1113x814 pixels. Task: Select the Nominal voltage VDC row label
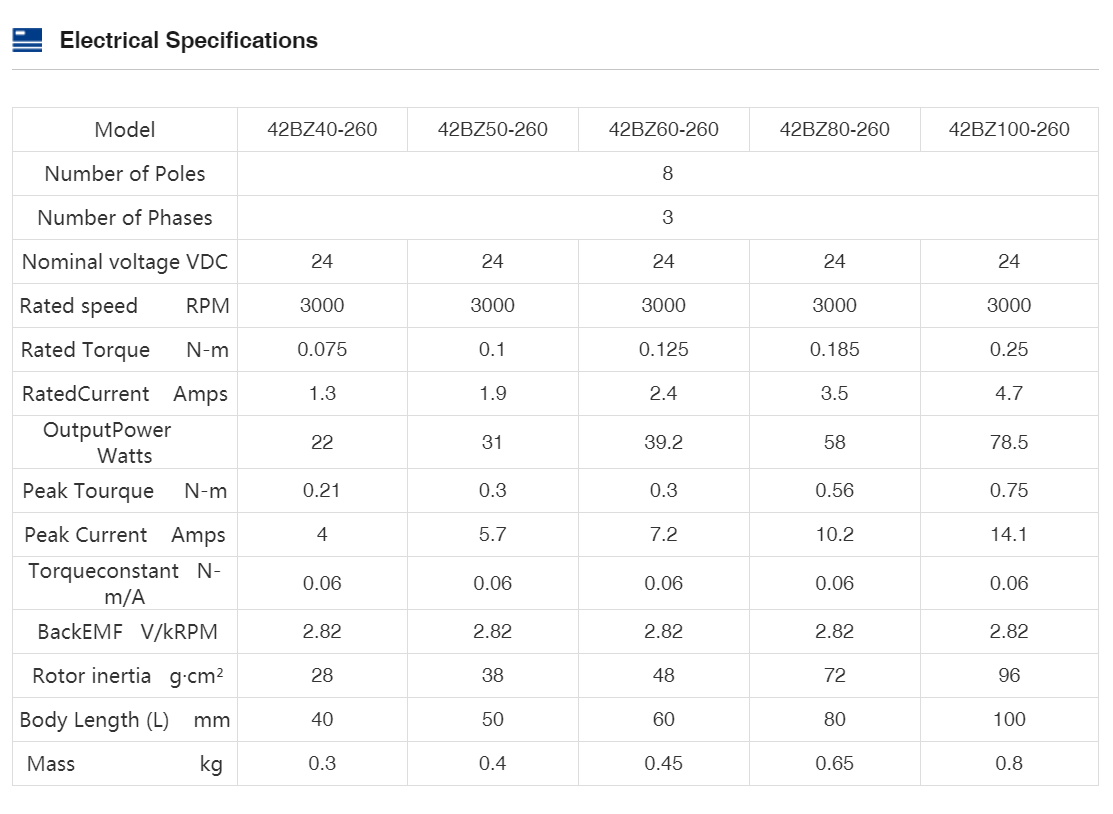pos(125,262)
